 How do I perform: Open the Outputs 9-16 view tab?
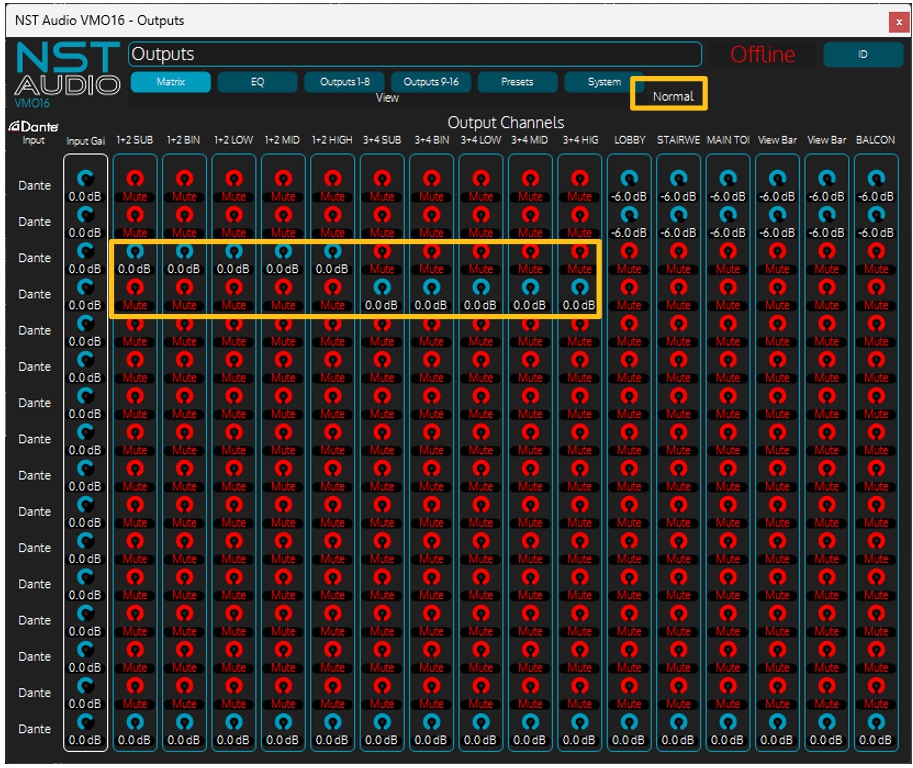[x=431, y=82]
